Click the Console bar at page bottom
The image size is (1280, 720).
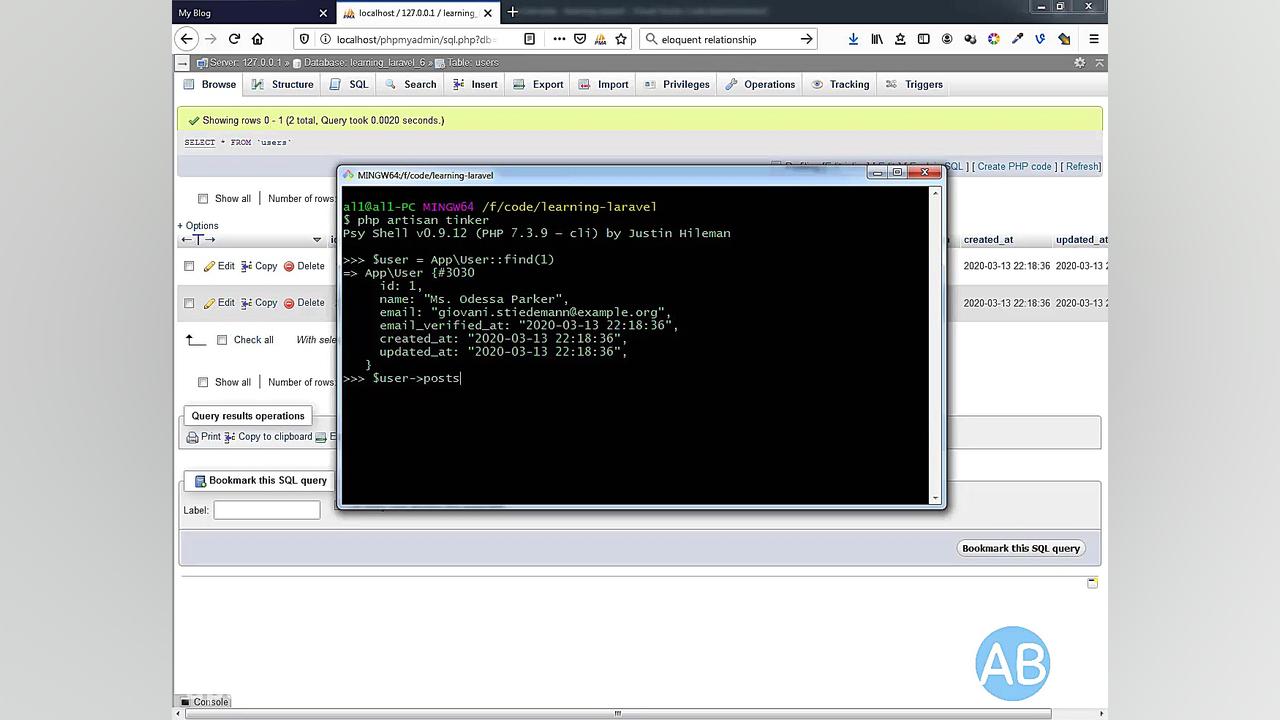[204, 702]
